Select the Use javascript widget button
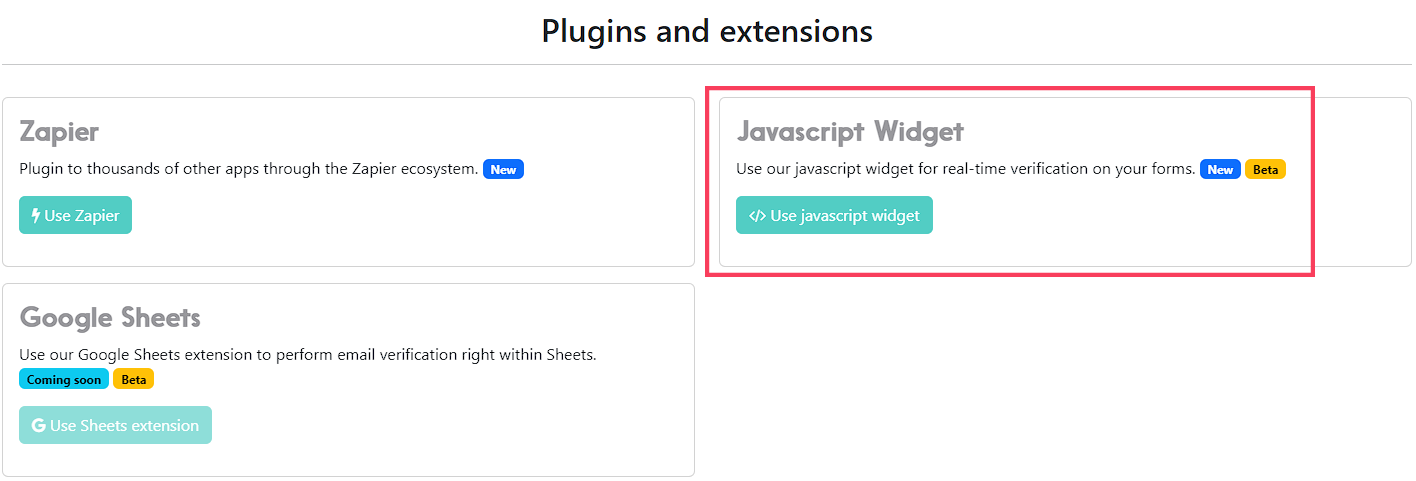 click(x=834, y=215)
